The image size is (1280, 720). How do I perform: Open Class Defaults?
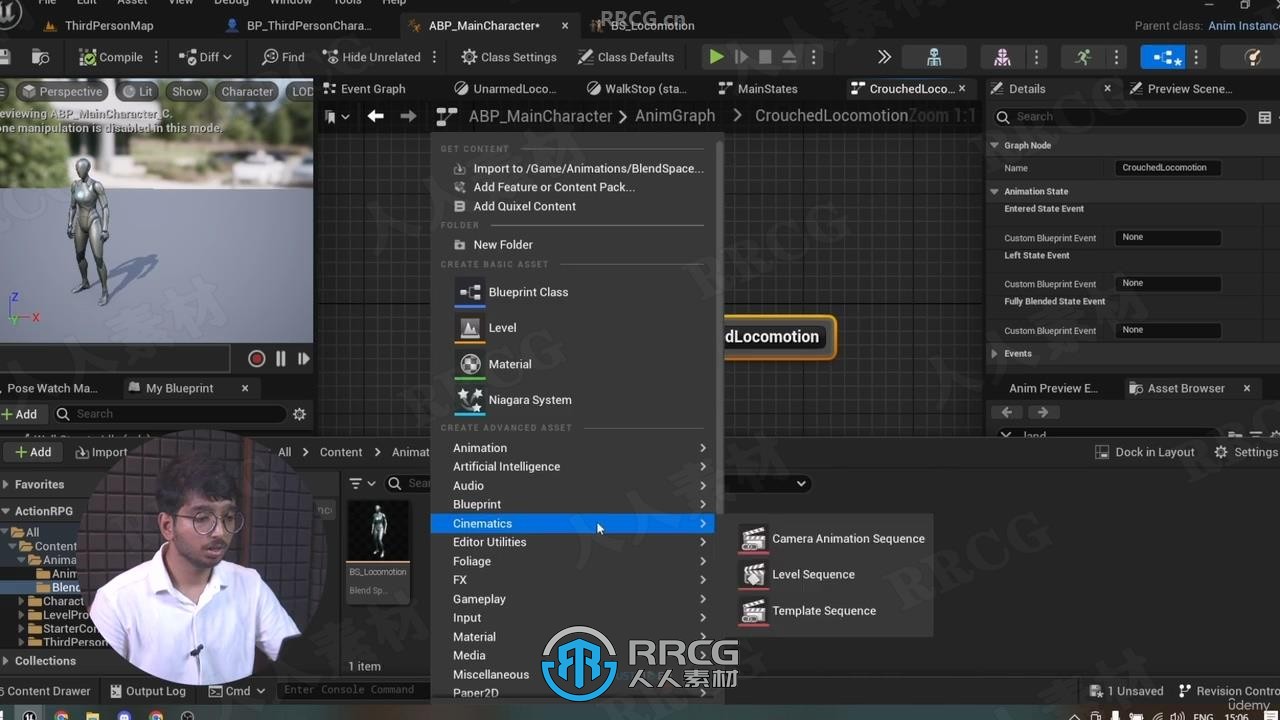pos(625,57)
